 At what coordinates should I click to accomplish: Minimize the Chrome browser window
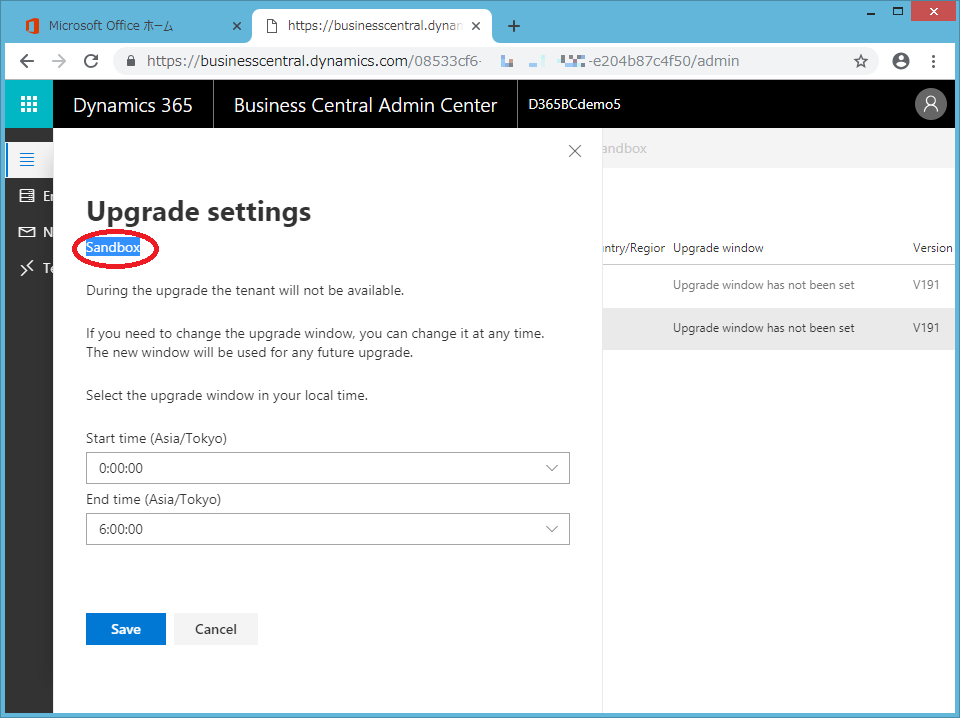pos(871,11)
